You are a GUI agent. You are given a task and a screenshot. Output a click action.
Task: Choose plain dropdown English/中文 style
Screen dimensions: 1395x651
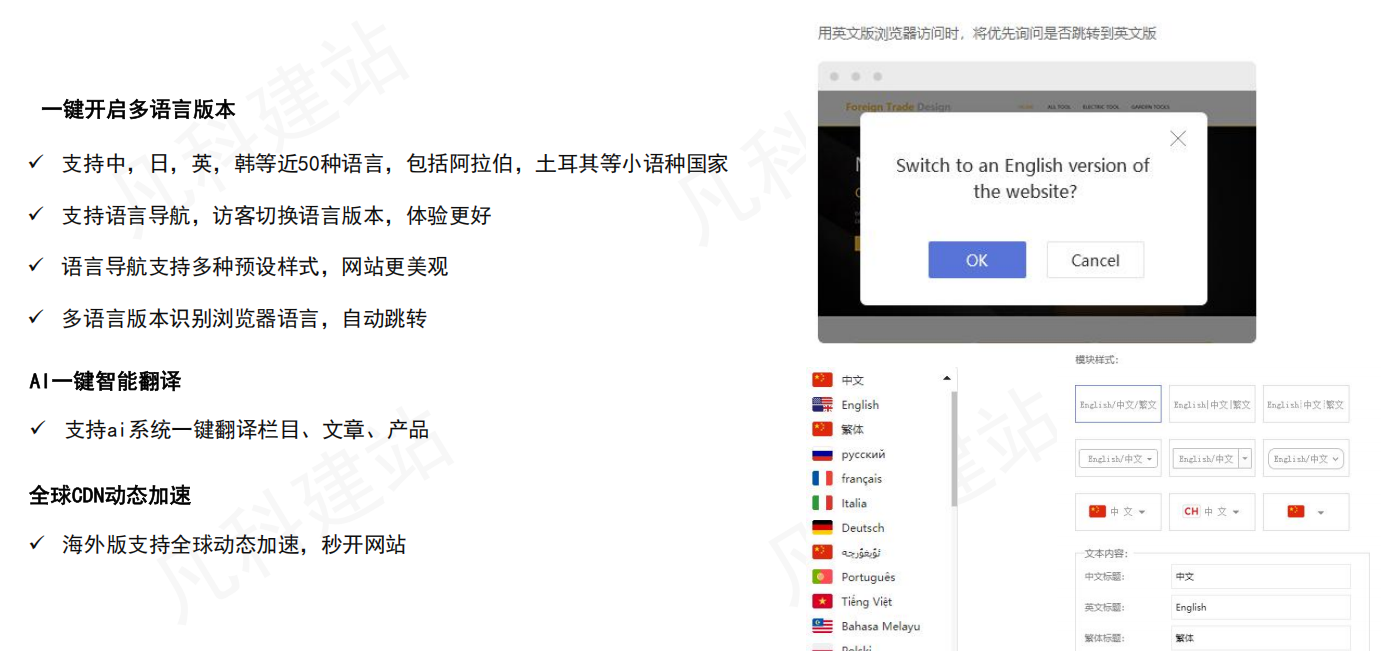click(1118, 458)
